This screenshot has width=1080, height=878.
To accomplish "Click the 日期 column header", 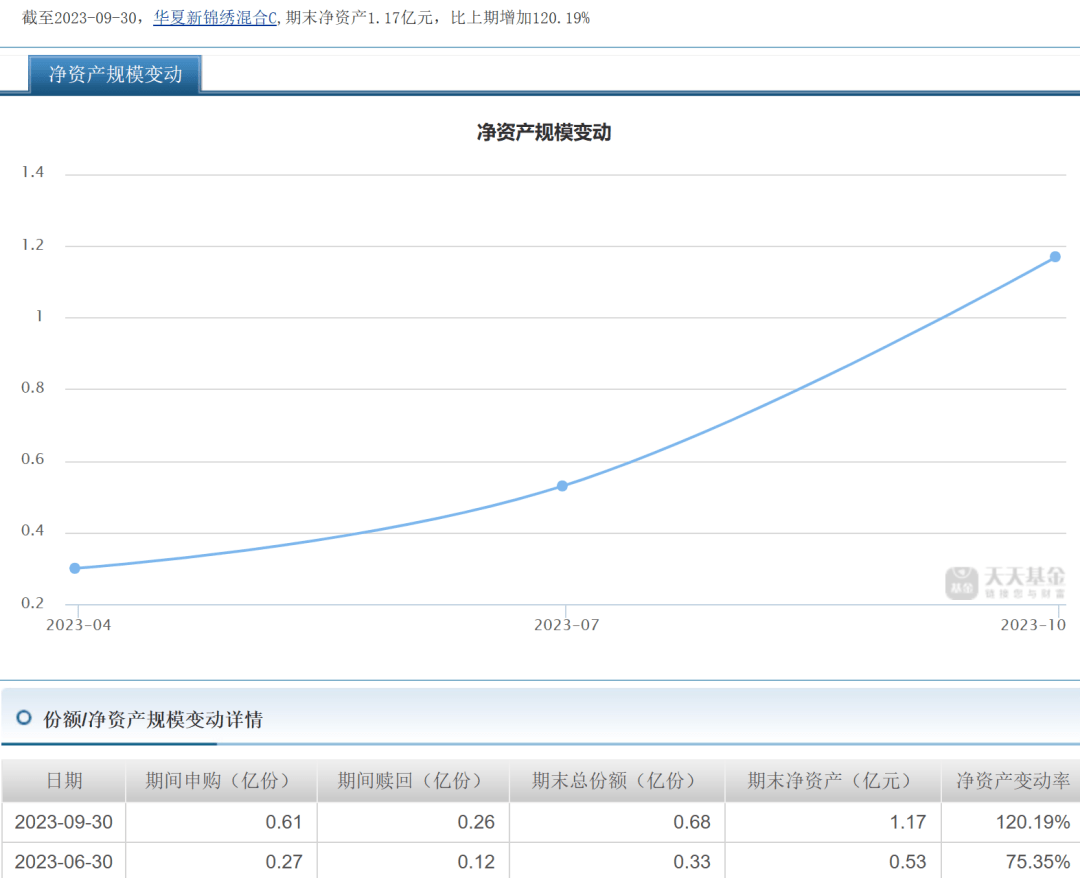I will (64, 781).
